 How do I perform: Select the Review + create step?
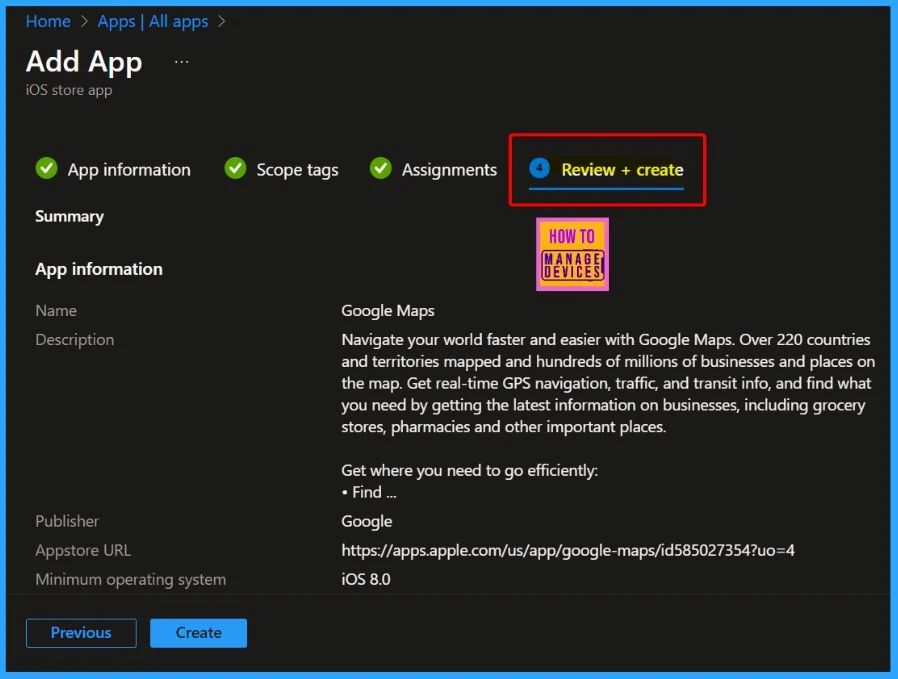(622, 170)
